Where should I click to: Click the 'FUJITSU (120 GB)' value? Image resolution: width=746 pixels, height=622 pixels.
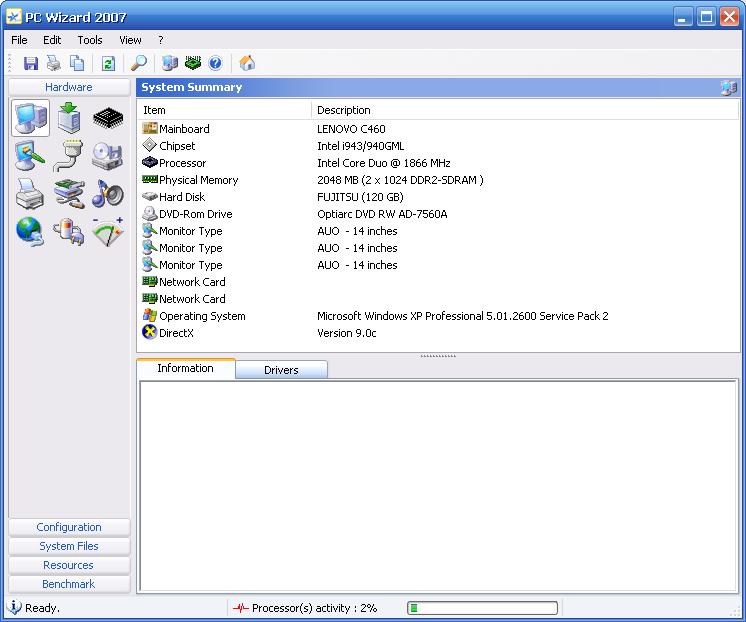point(360,197)
